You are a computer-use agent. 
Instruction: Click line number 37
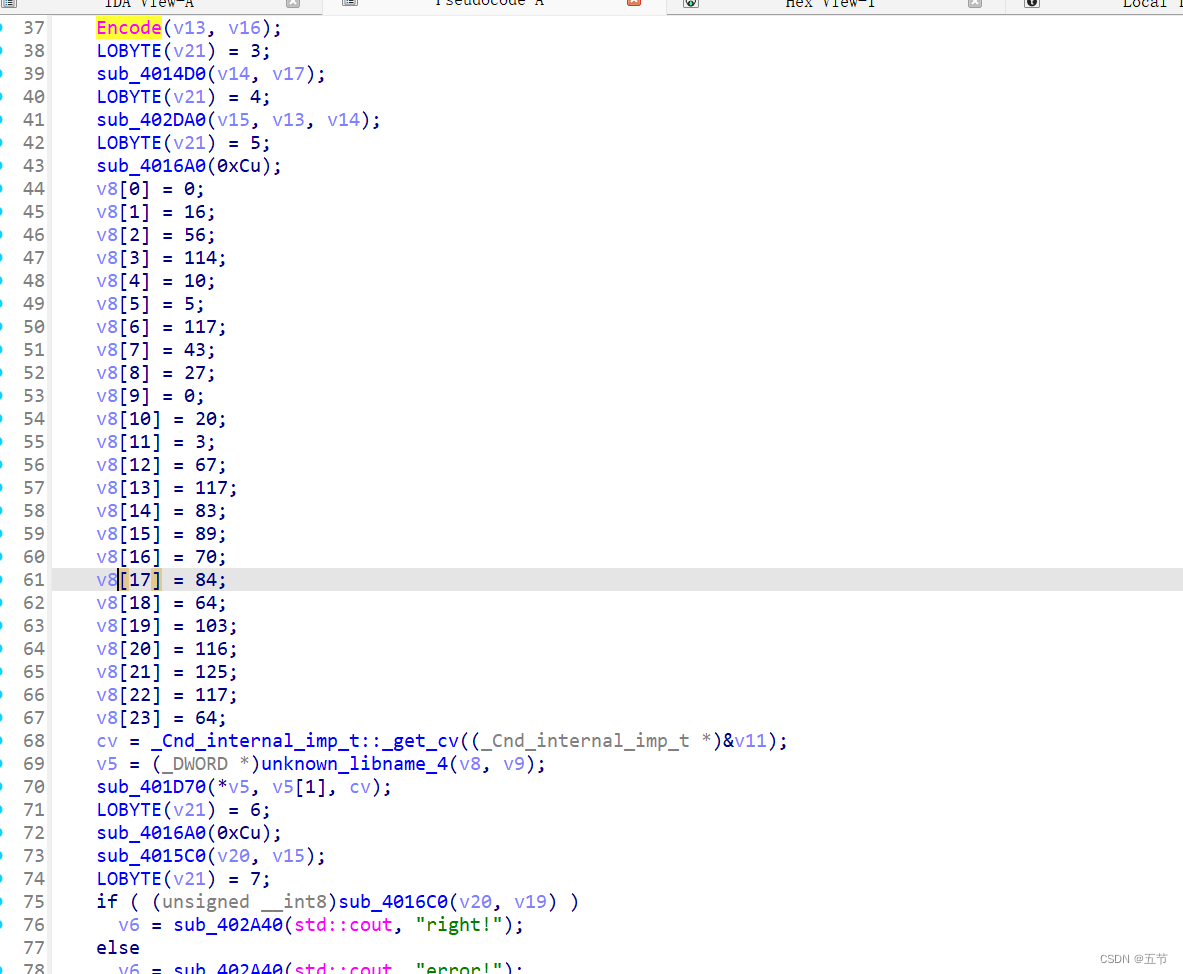pos(34,28)
